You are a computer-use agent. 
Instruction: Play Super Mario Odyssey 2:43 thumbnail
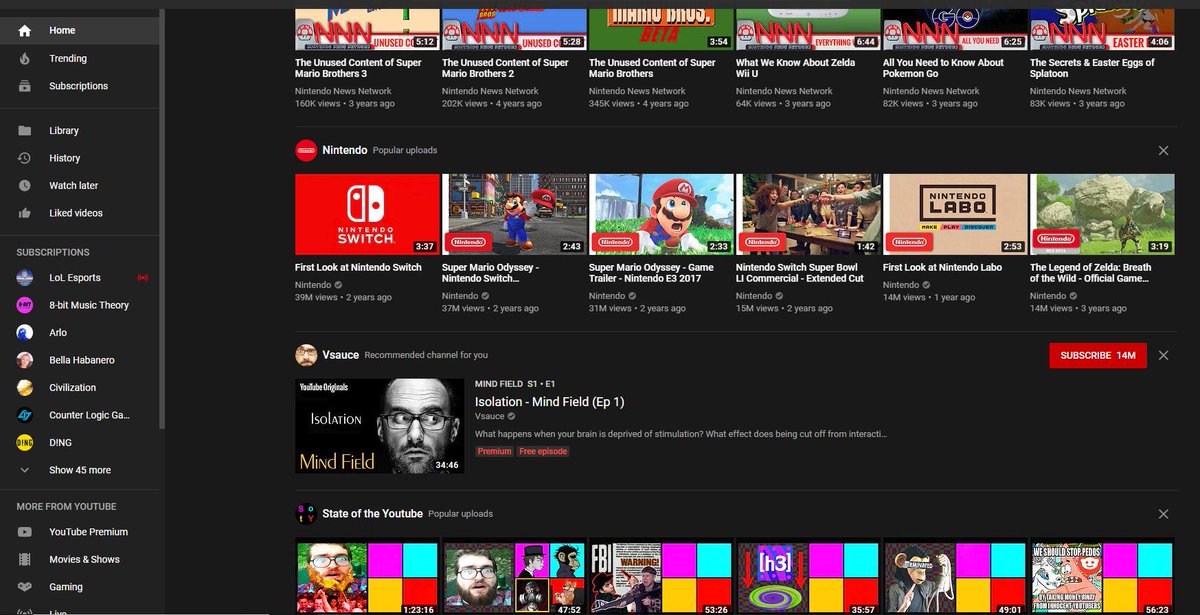coord(514,214)
